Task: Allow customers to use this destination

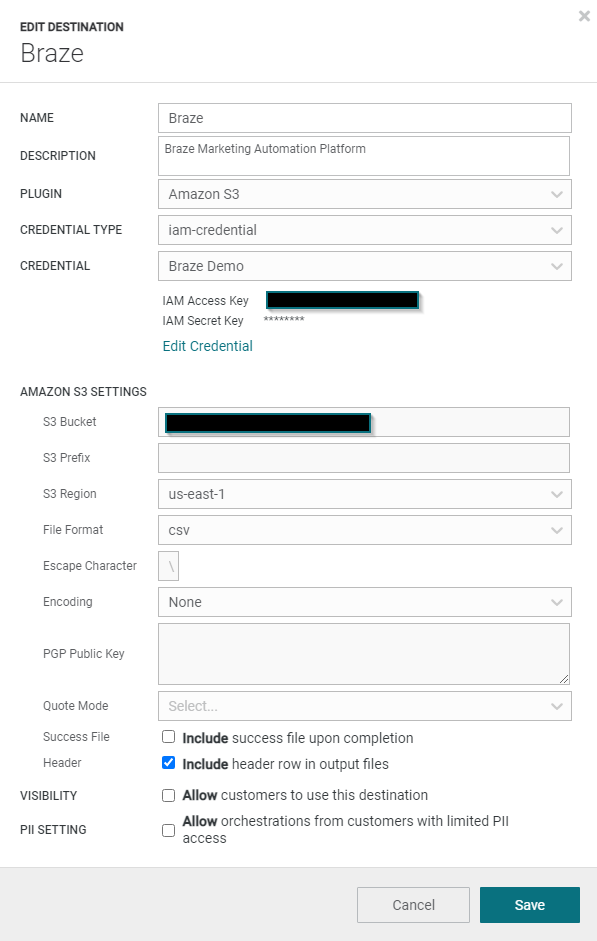Action: [x=169, y=795]
